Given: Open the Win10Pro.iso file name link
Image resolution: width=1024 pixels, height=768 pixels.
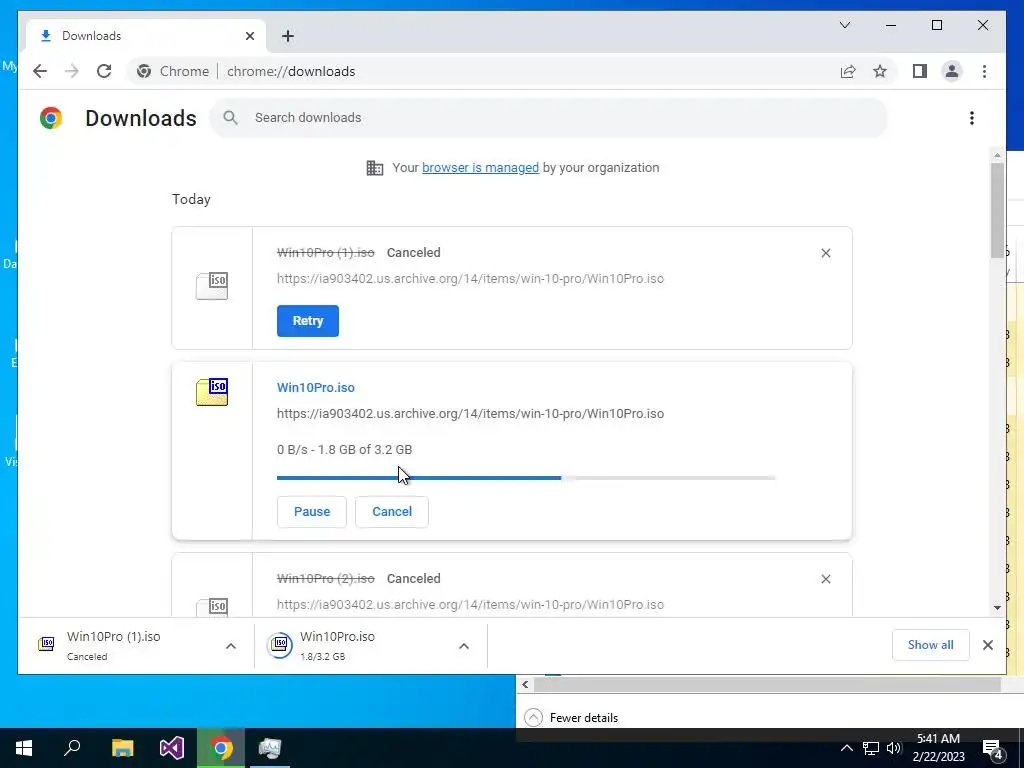Looking at the screenshot, I should coord(315,387).
